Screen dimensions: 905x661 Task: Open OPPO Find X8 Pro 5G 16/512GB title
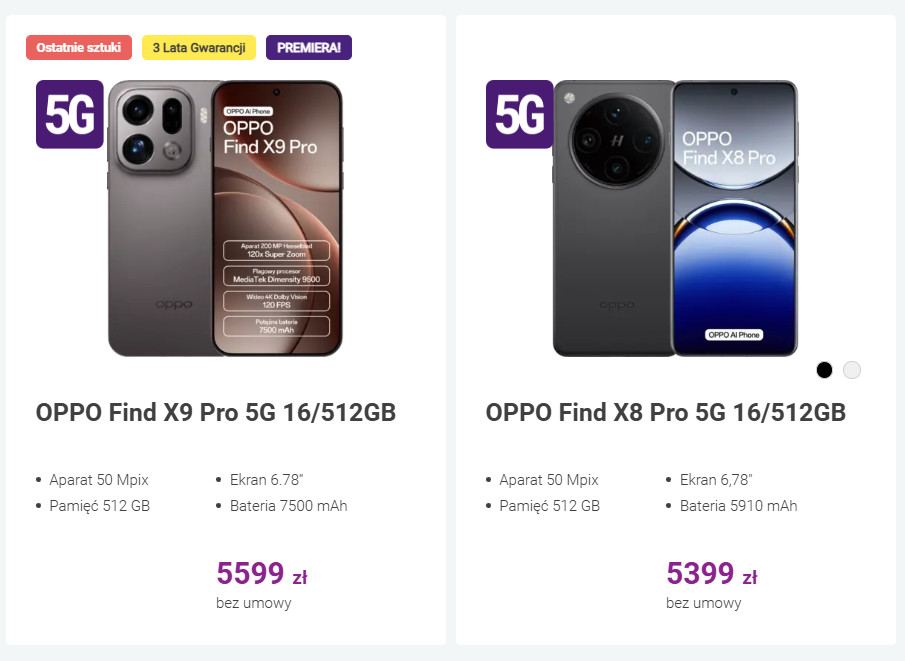(666, 412)
